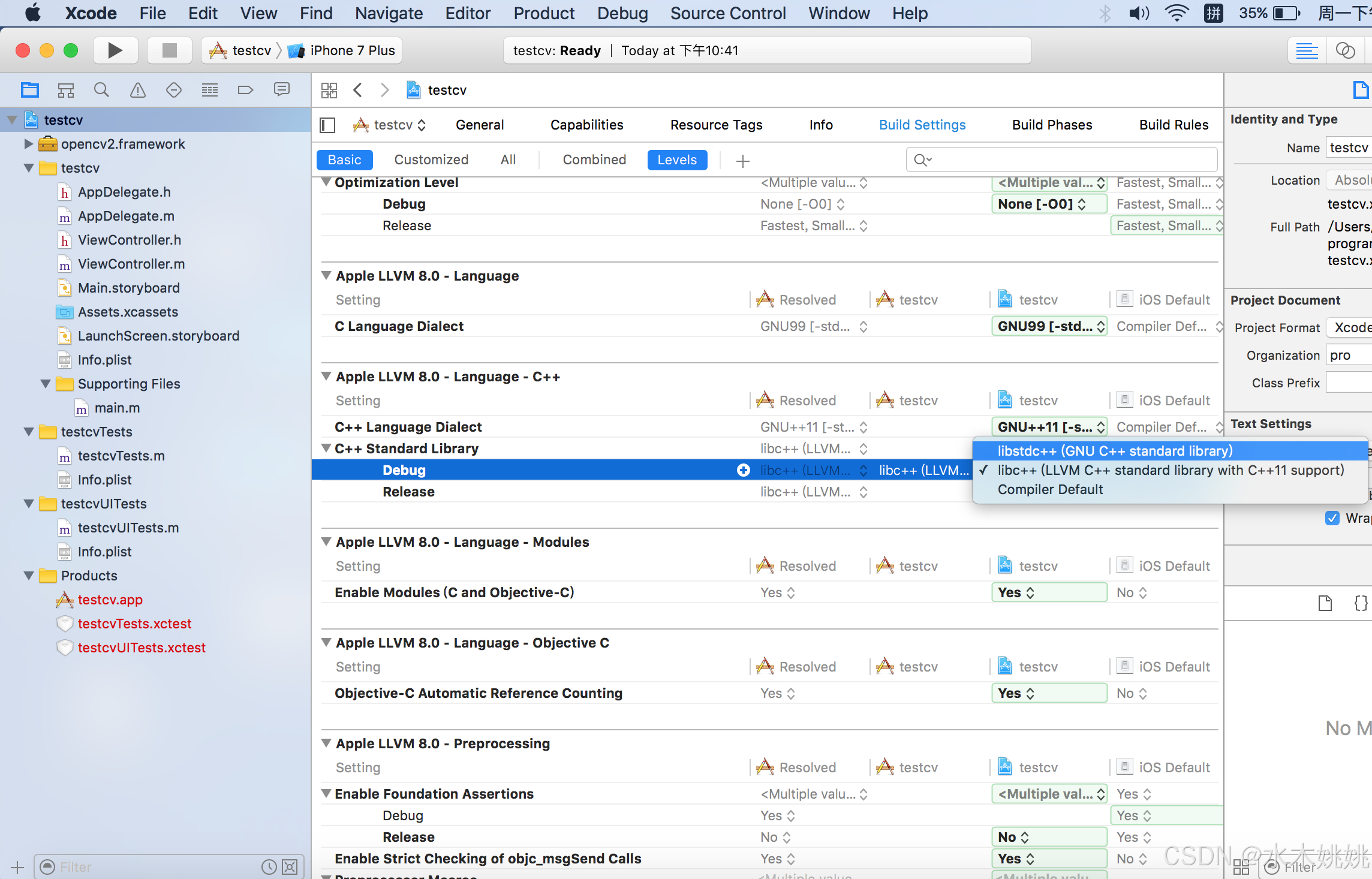Click the Assistant editor overlapping circles icon
This screenshot has width=1372, height=879.
[x=1345, y=51]
